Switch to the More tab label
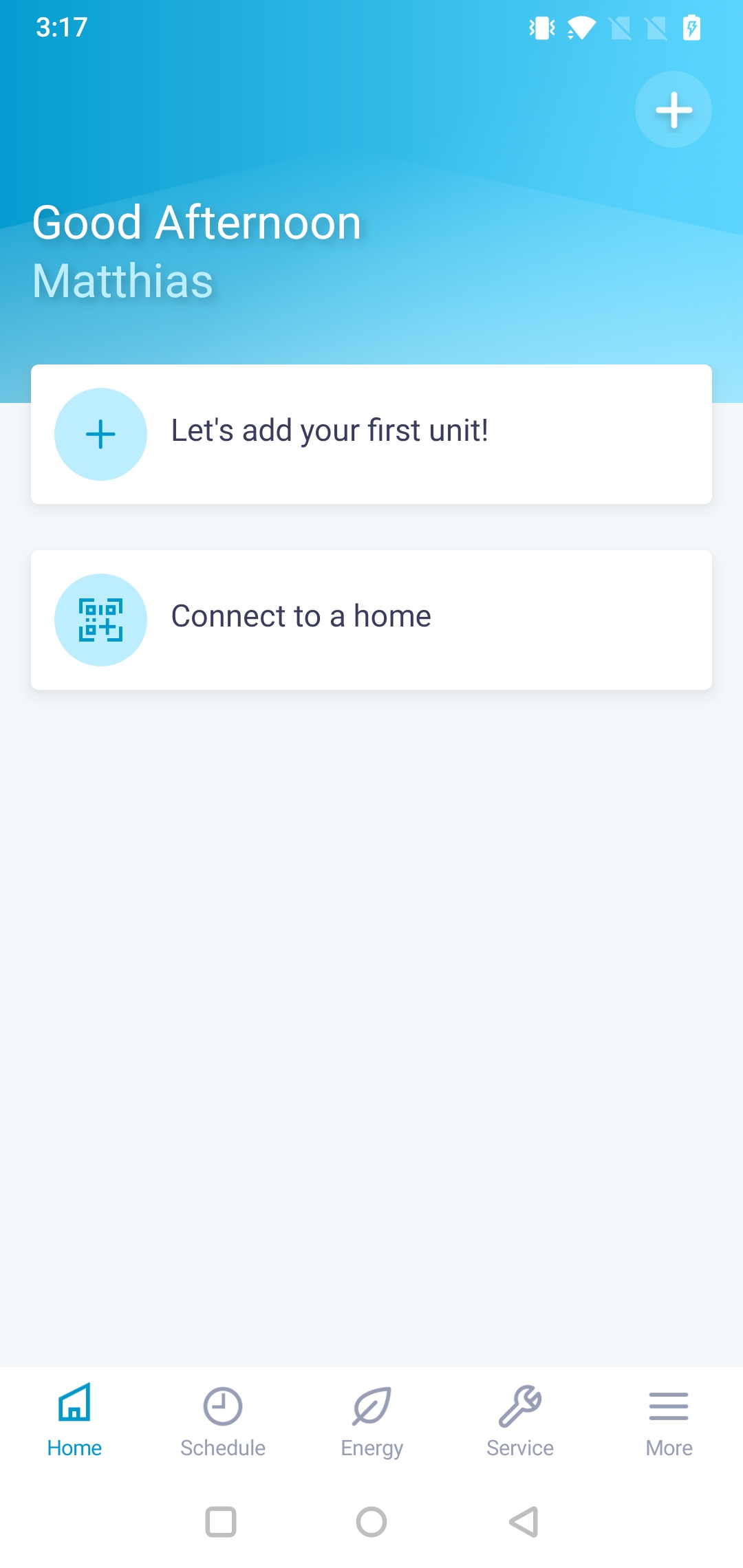Viewport: 743px width, 1568px height. pos(669,1448)
